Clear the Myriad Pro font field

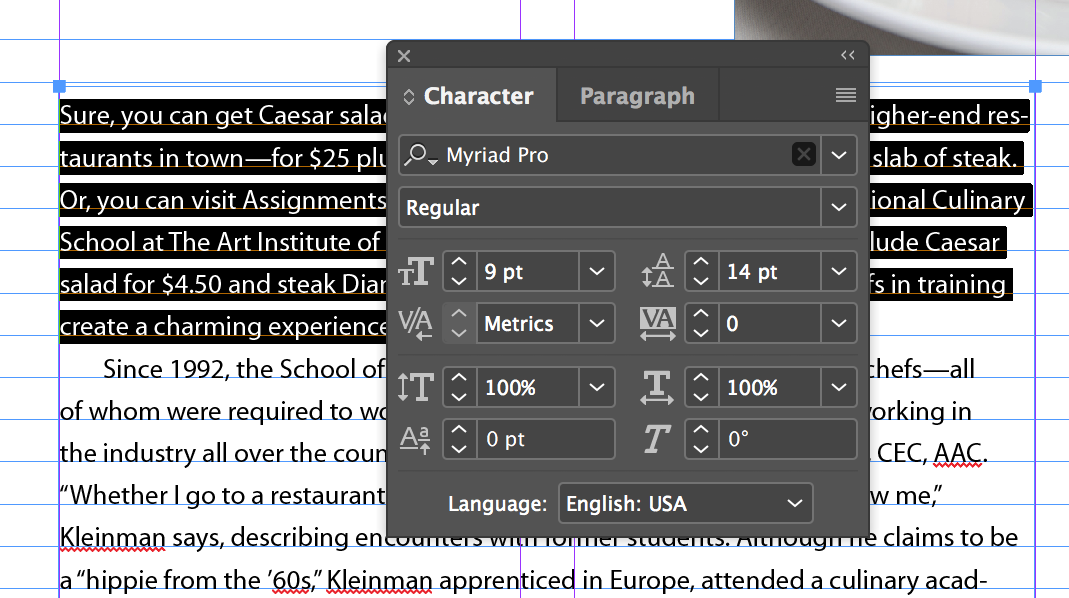point(804,155)
